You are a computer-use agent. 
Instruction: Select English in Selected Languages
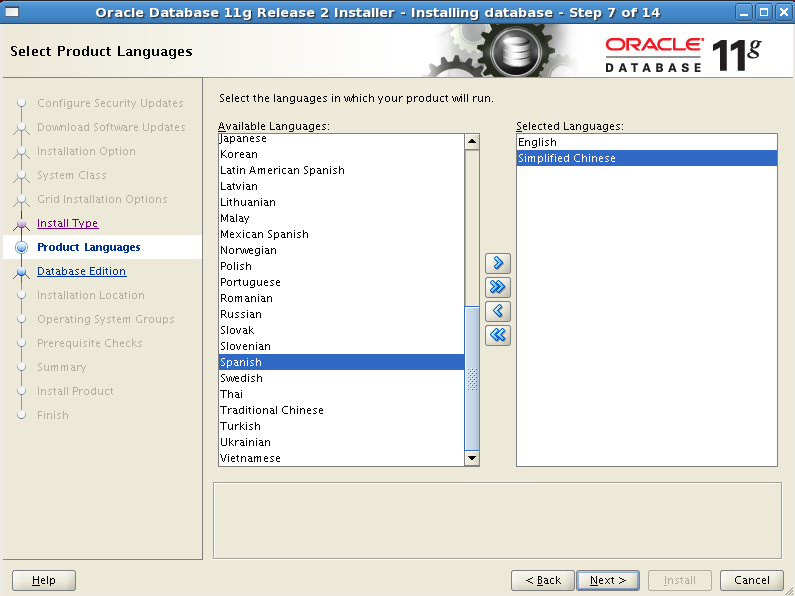646,142
